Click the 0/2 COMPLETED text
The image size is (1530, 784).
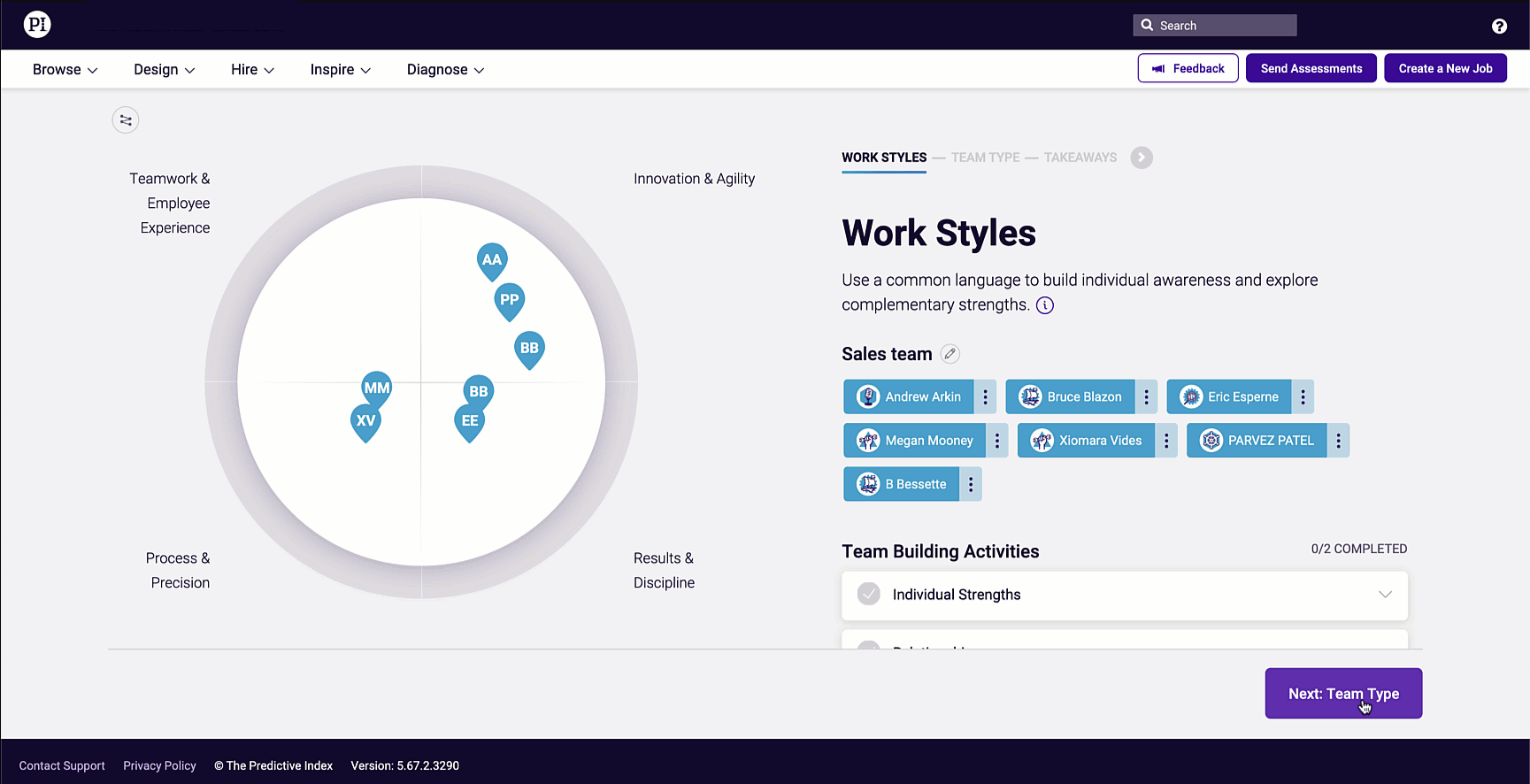(1358, 549)
